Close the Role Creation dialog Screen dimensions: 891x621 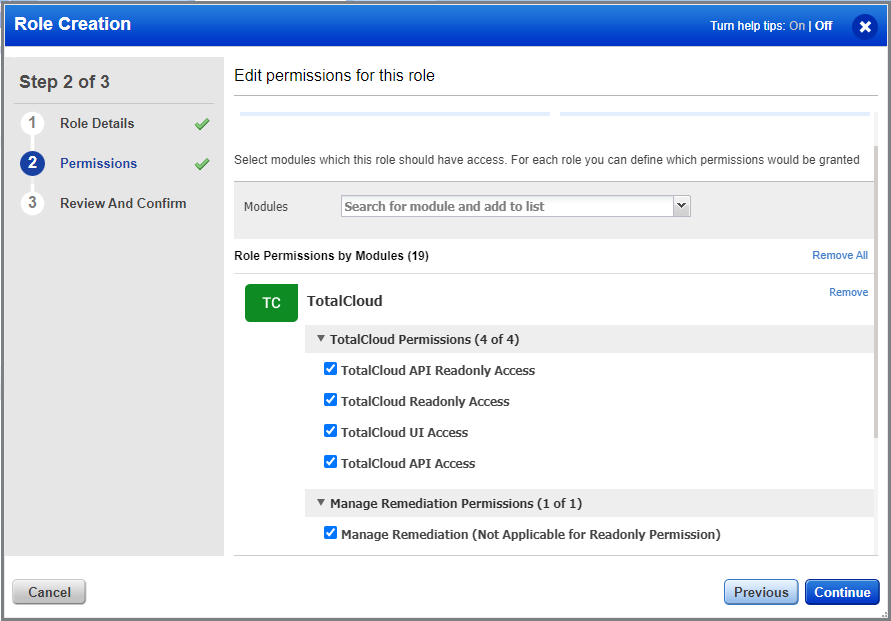865,26
